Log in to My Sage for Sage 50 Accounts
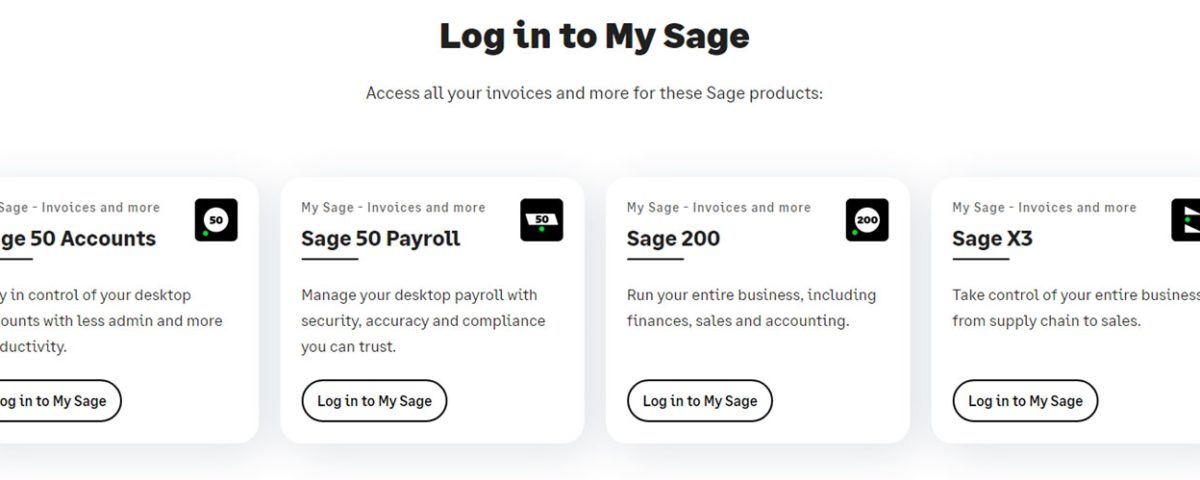This screenshot has height=480, width=1200. 59,401
